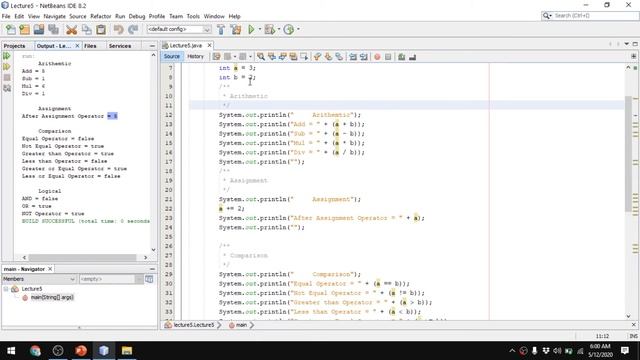Close the Output tab
640x360 pixels.
tap(77, 46)
